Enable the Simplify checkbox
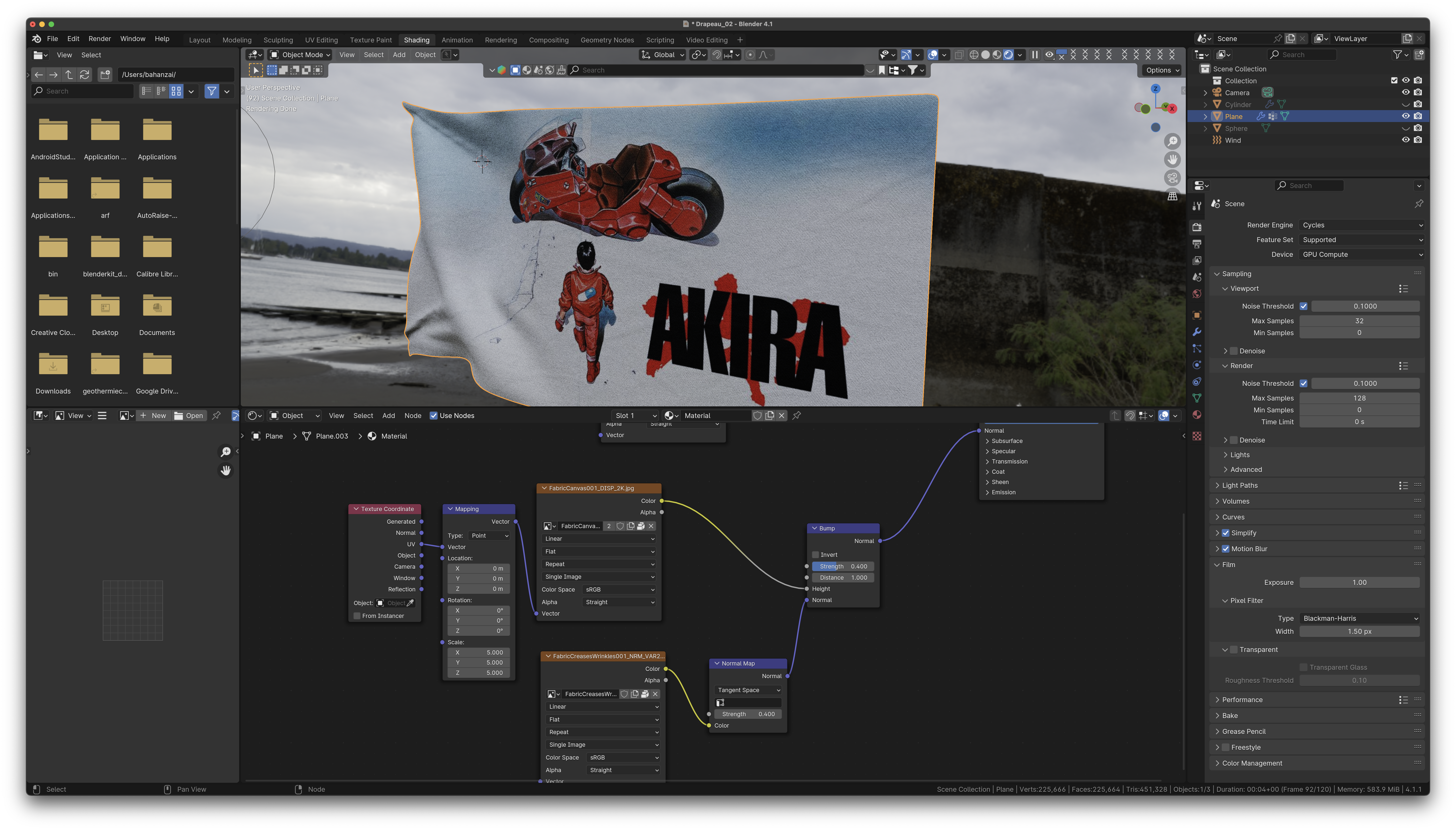The width and height of the screenshot is (1456, 830). pos(1226,533)
